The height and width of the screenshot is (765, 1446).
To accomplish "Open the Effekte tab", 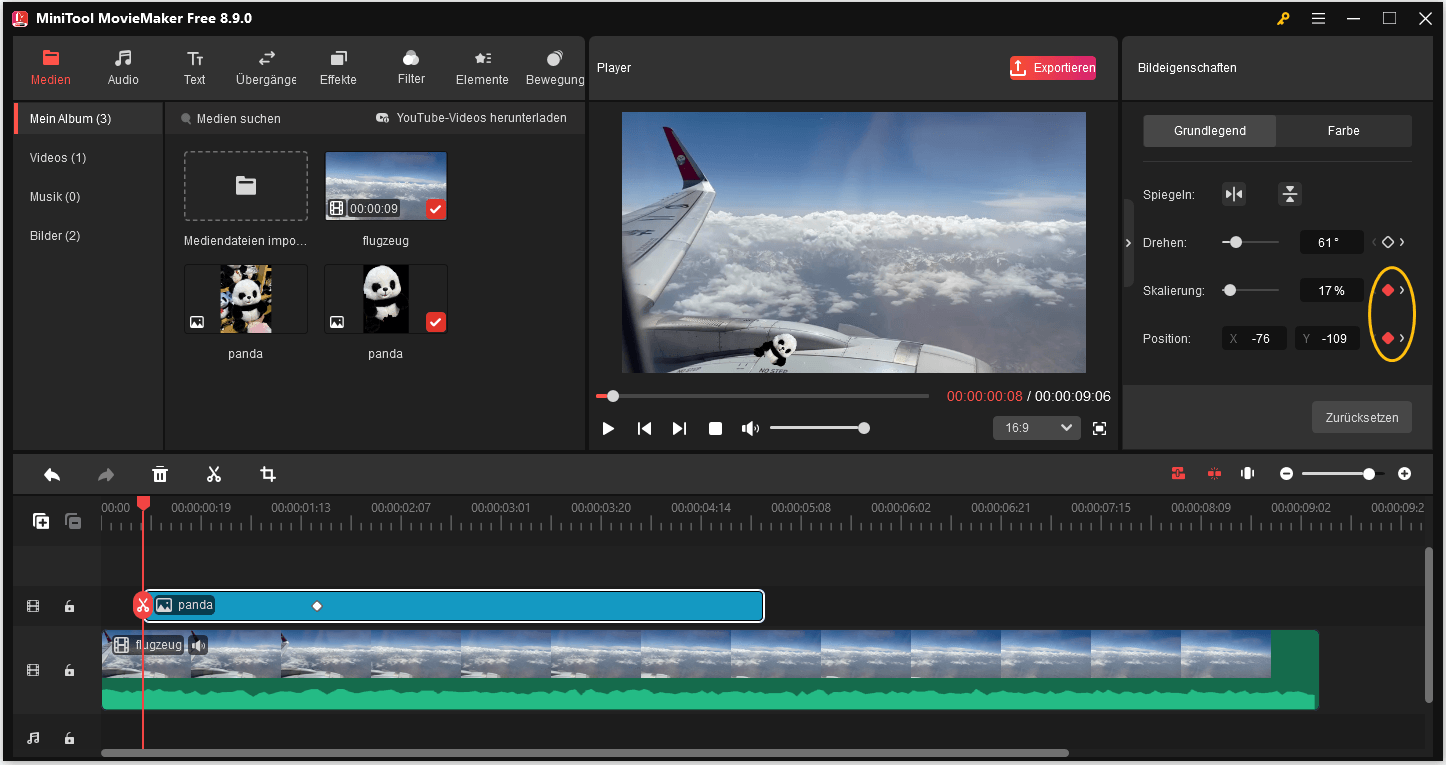I will point(338,68).
